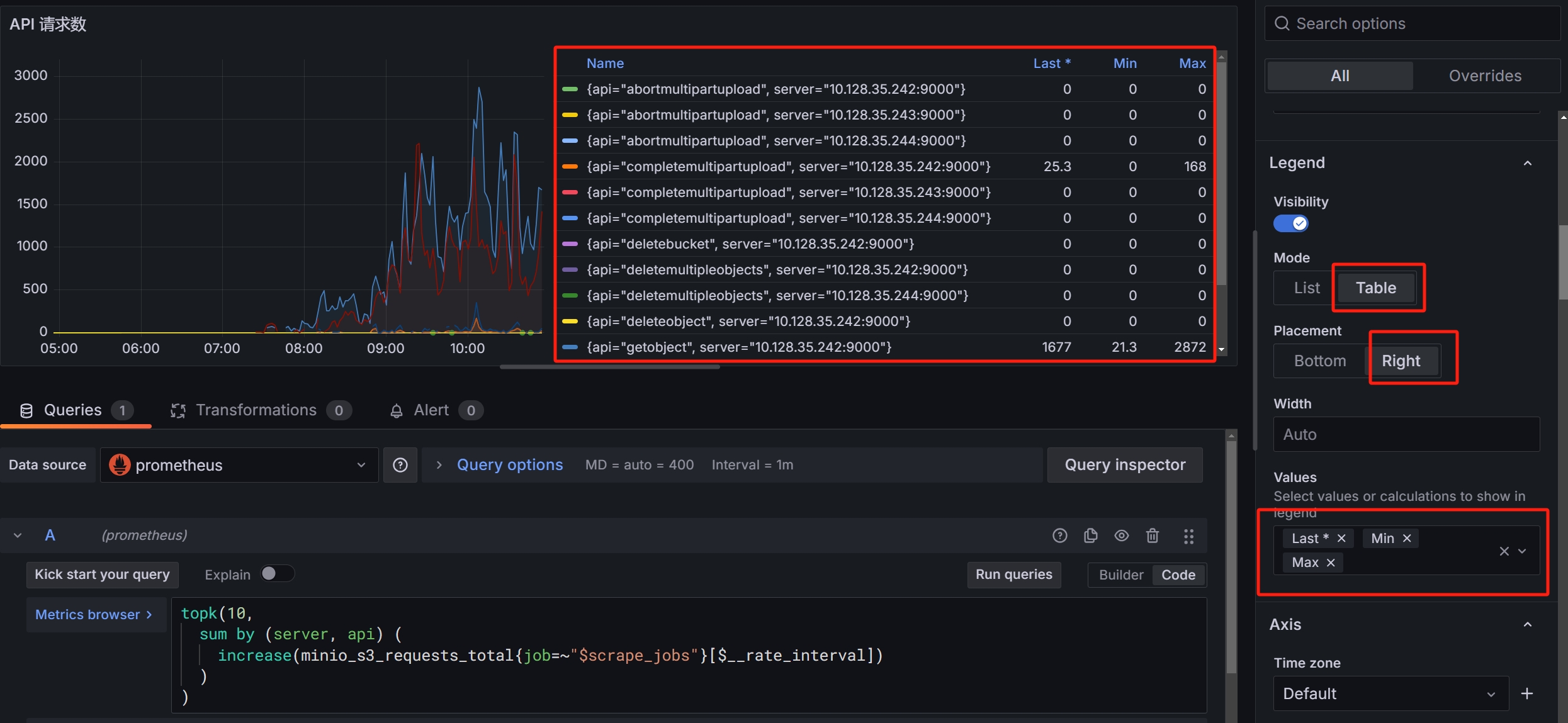Click the query help icon in row A
1568x723 pixels.
tap(1060, 535)
